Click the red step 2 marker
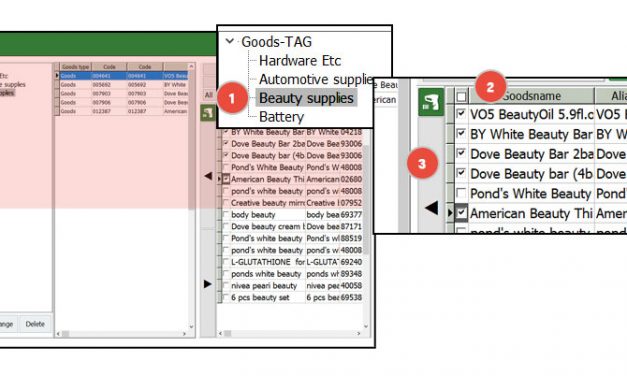627x376 pixels. pos(490,86)
